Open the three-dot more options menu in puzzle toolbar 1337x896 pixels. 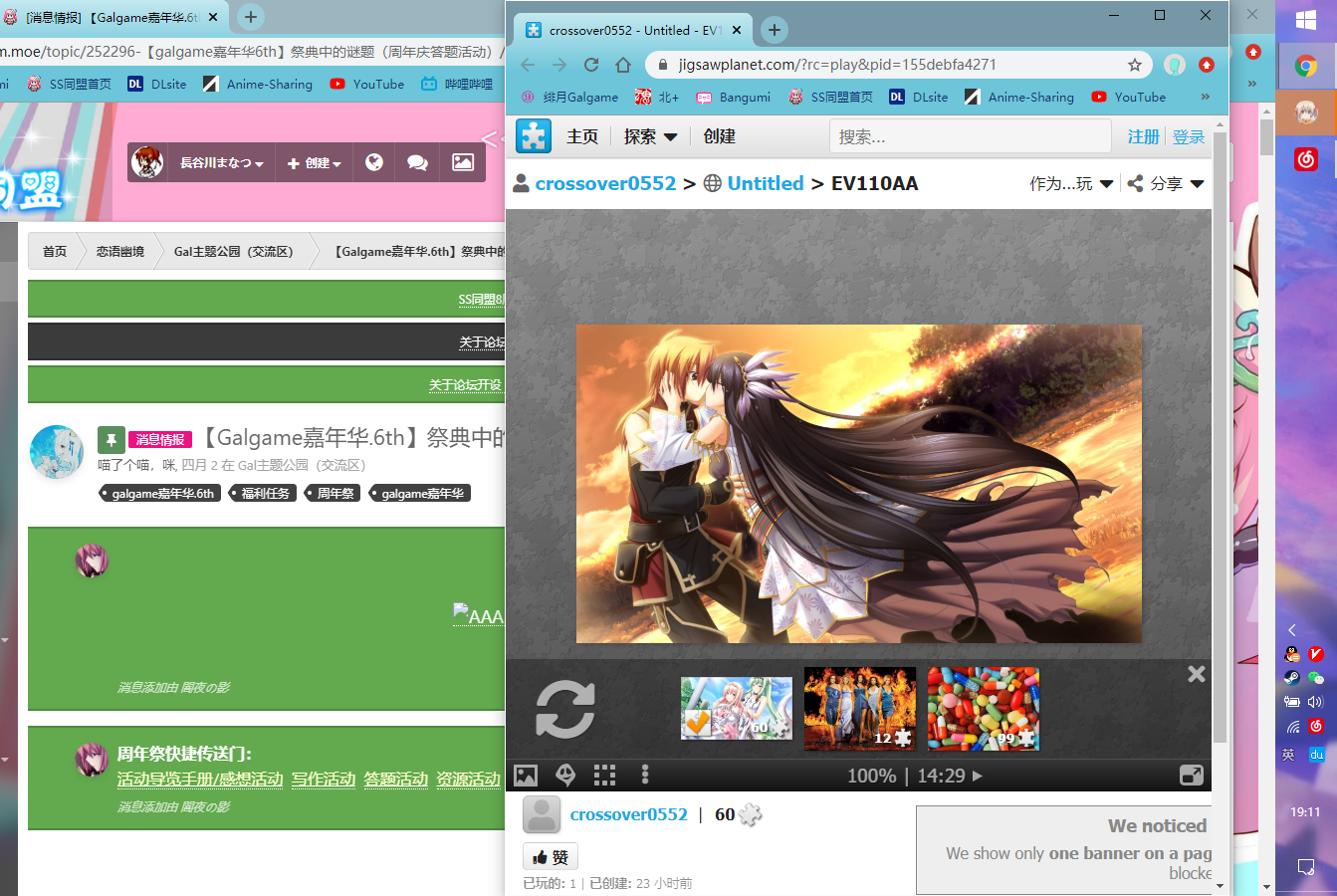point(645,775)
